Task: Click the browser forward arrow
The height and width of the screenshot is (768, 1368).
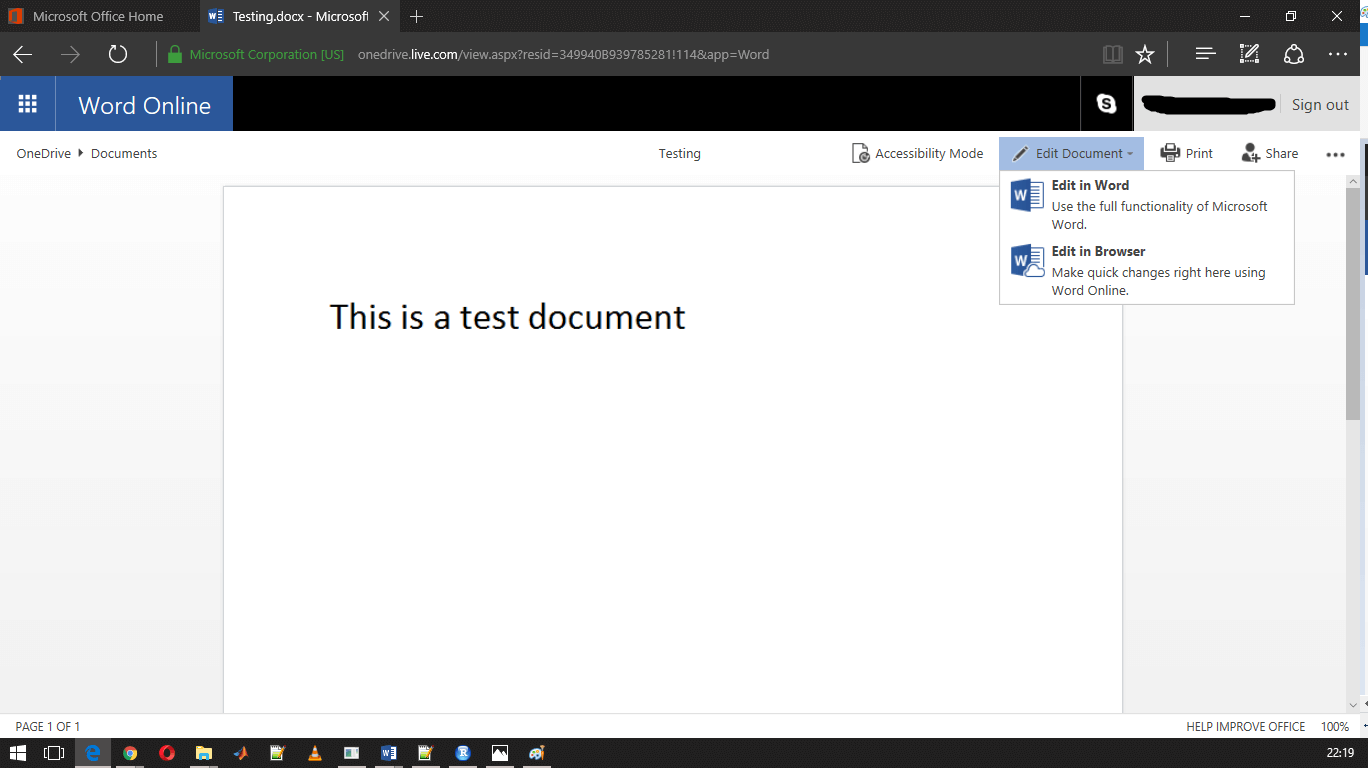Action: click(70, 54)
